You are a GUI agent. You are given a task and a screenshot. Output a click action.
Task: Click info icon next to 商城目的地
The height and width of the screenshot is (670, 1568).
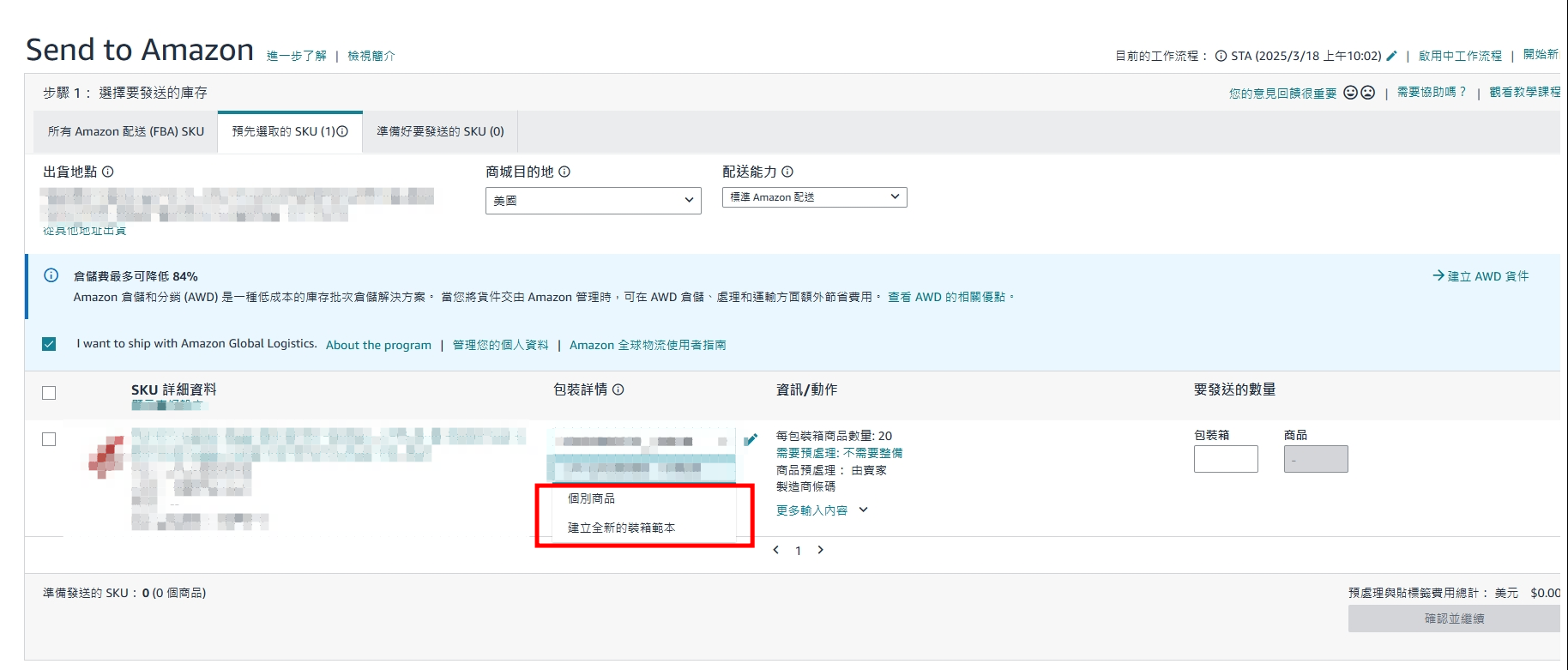[564, 172]
